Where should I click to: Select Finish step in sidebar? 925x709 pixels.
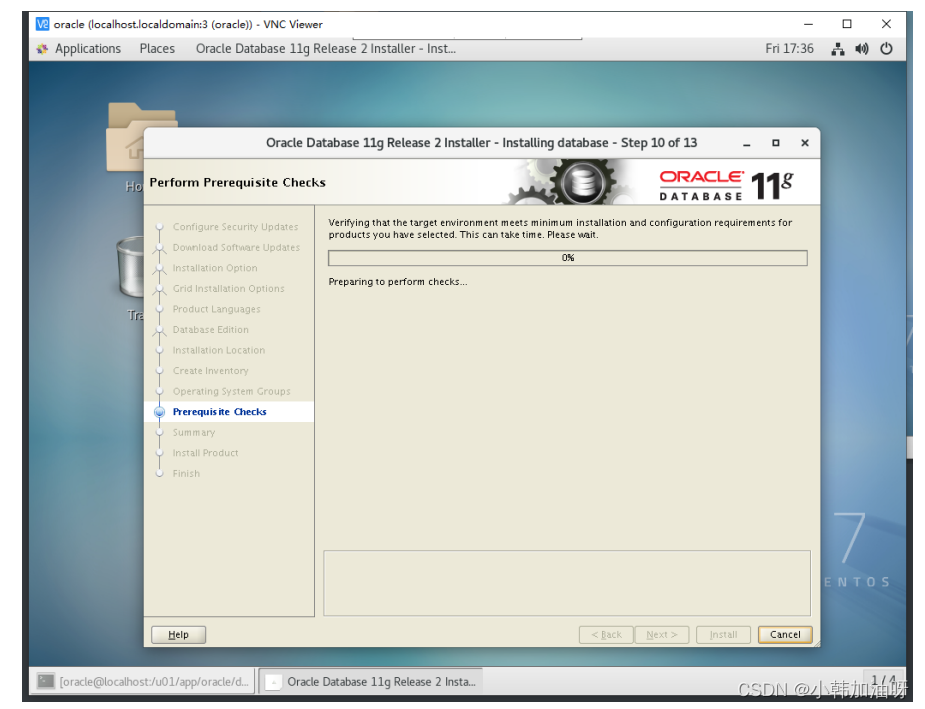[x=186, y=474]
